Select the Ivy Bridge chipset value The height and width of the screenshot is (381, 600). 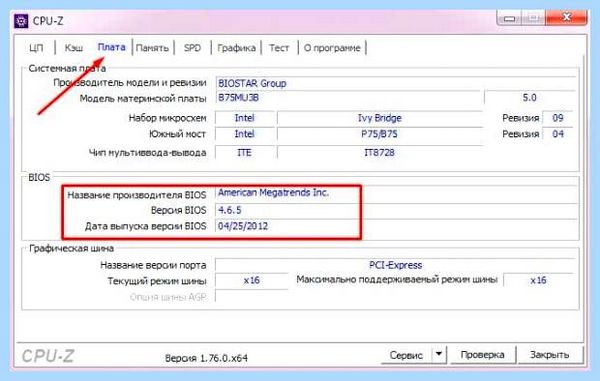tap(380, 118)
